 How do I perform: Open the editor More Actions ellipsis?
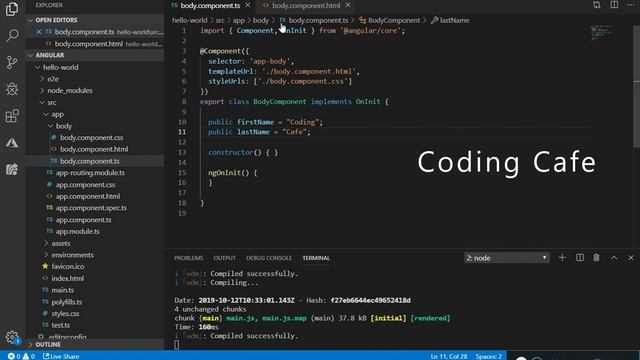pos(631,5)
